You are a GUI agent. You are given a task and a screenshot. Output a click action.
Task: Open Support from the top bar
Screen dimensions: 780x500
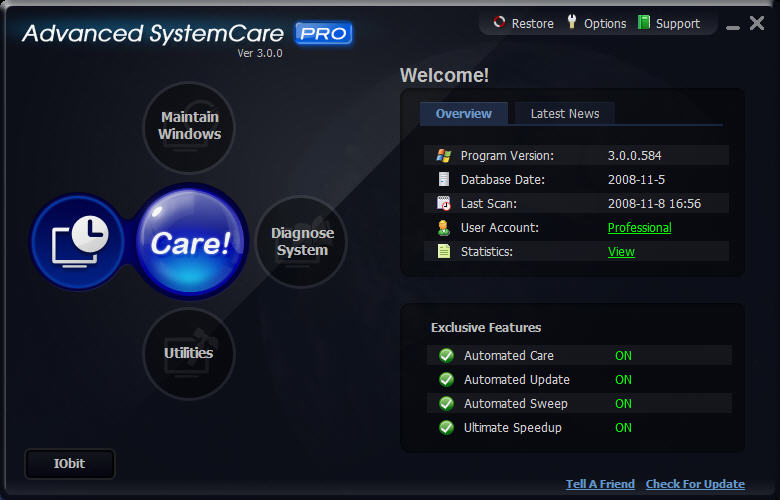point(678,24)
